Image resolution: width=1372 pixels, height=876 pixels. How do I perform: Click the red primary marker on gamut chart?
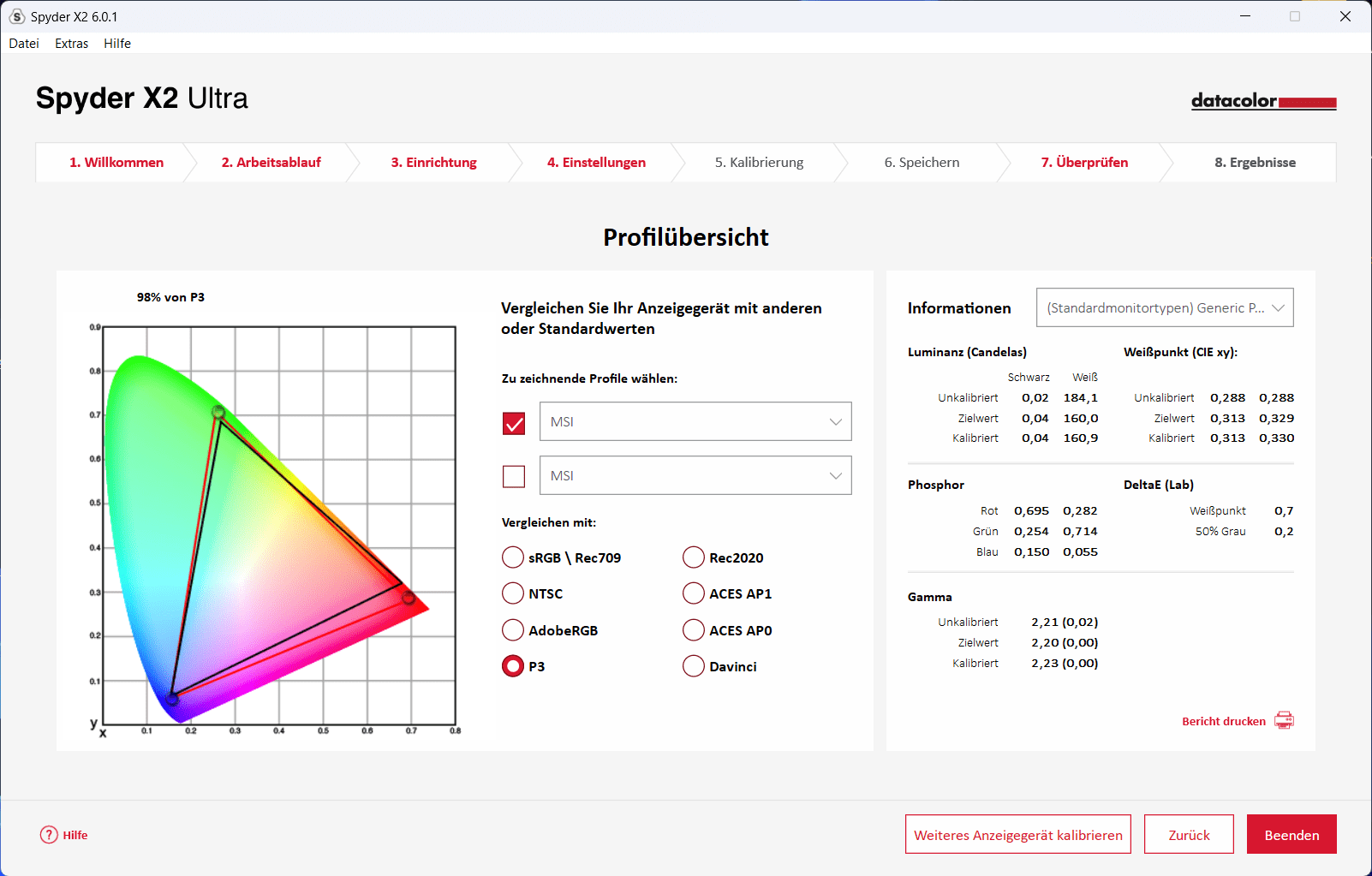pos(409,598)
